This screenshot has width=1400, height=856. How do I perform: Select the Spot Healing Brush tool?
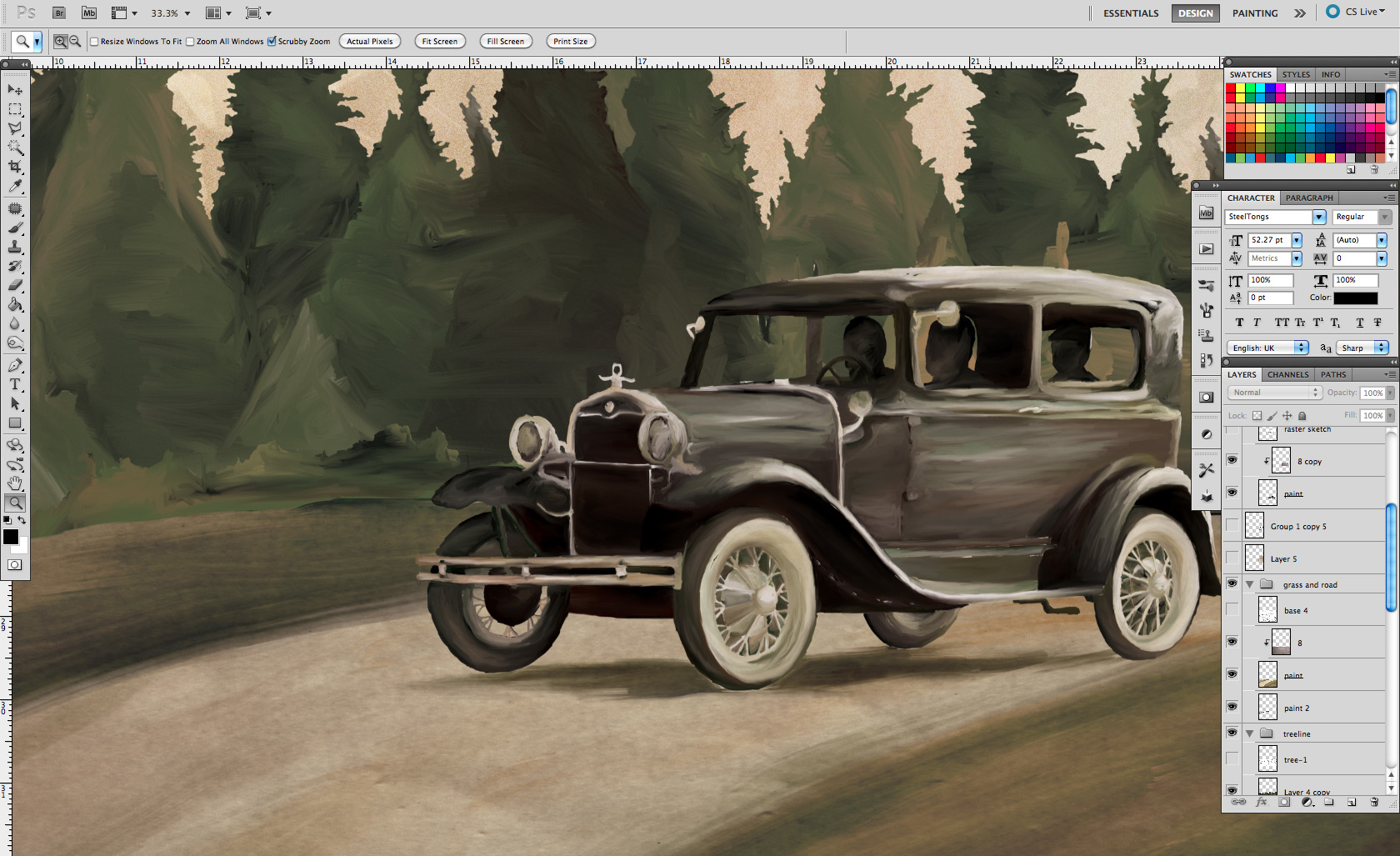(x=15, y=208)
